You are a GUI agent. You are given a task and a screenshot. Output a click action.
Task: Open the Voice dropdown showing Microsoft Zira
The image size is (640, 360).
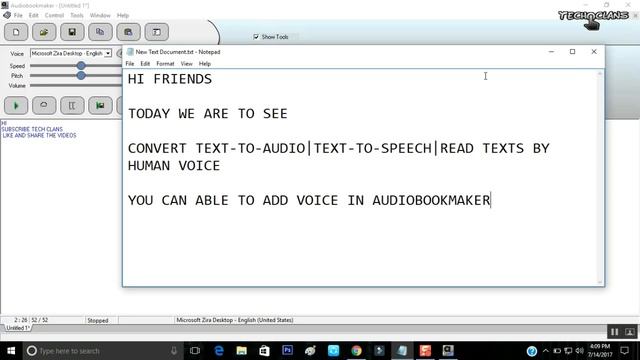coord(71,53)
